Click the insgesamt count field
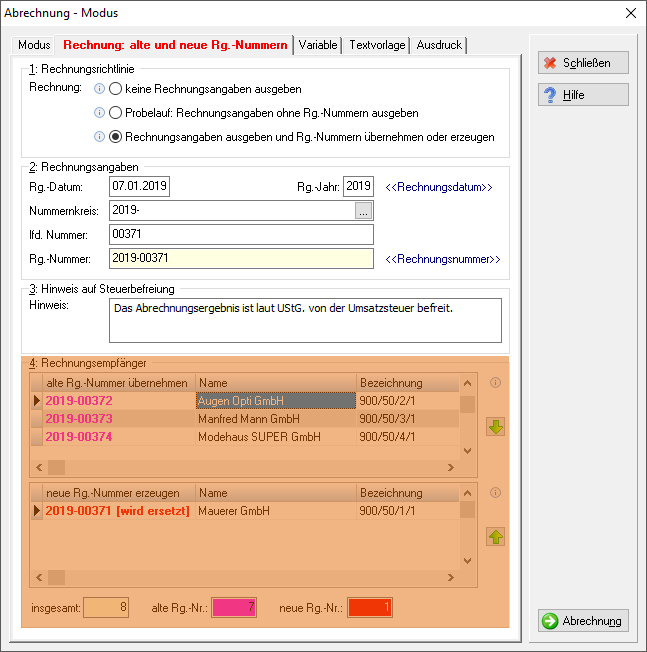Screen dimensions: 647x652 (106, 608)
